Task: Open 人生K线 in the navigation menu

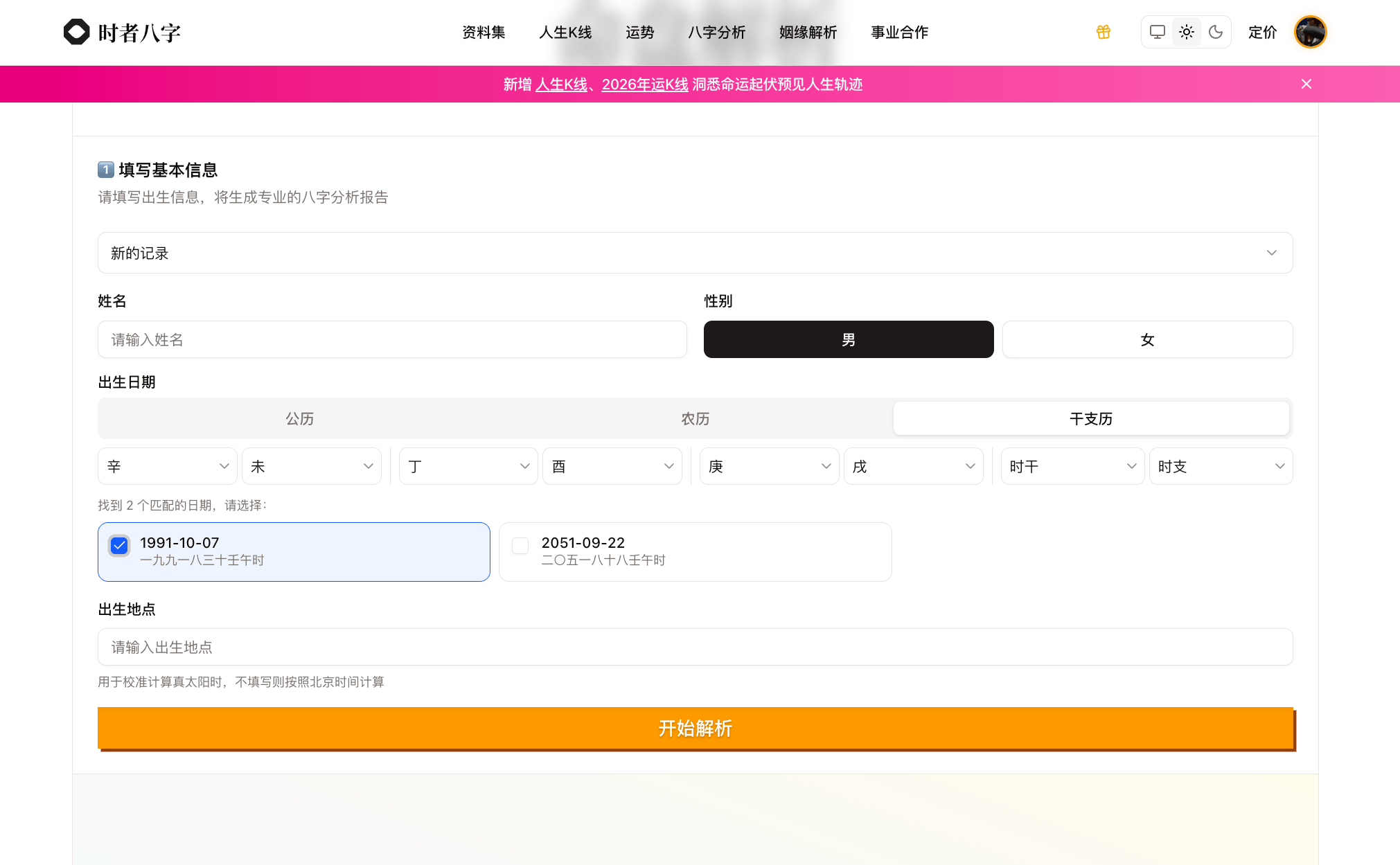Action: click(565, 33)
